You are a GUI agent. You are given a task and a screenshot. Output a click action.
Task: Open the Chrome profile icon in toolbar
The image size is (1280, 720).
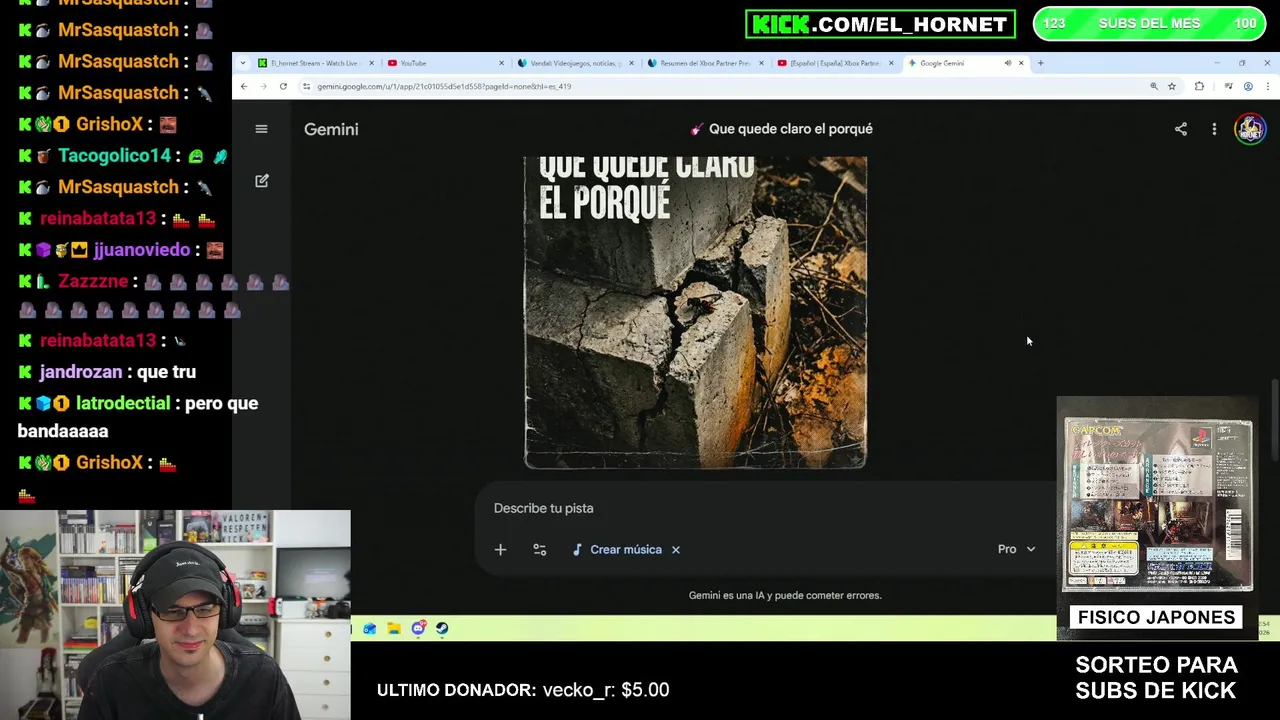1248,86
